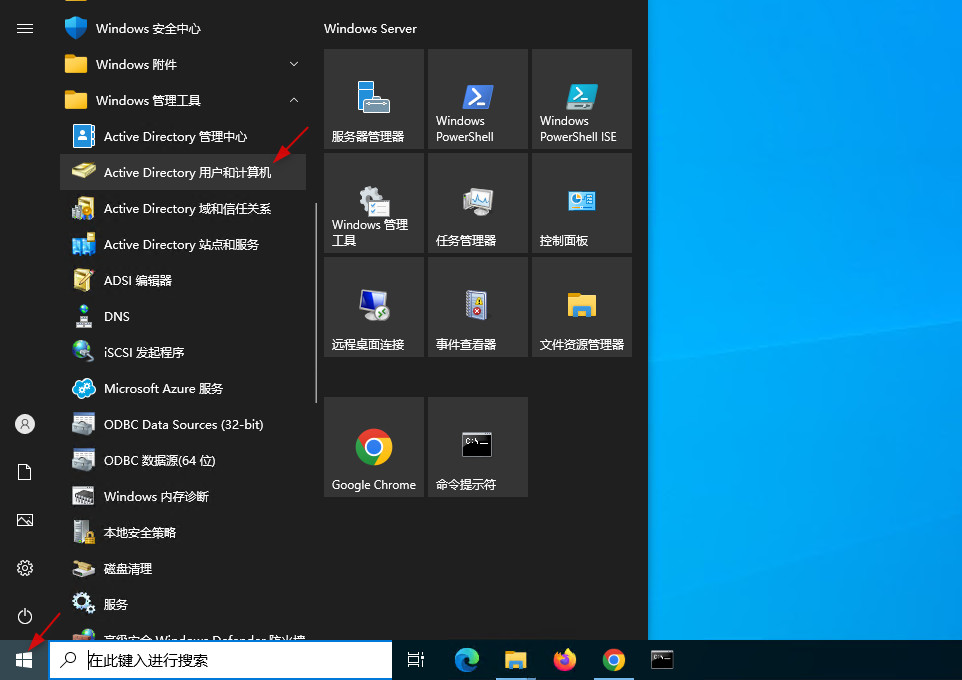This screenshot has height=680, width=962.
Task: Launch Active Directory 用户和计算机
Action: point(183,172)
